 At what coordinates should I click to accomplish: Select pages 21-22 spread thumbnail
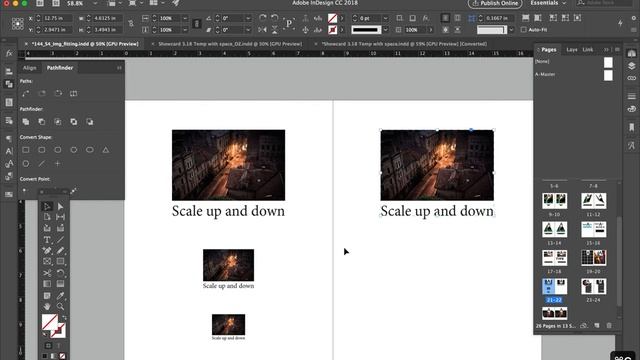(554, 287)
